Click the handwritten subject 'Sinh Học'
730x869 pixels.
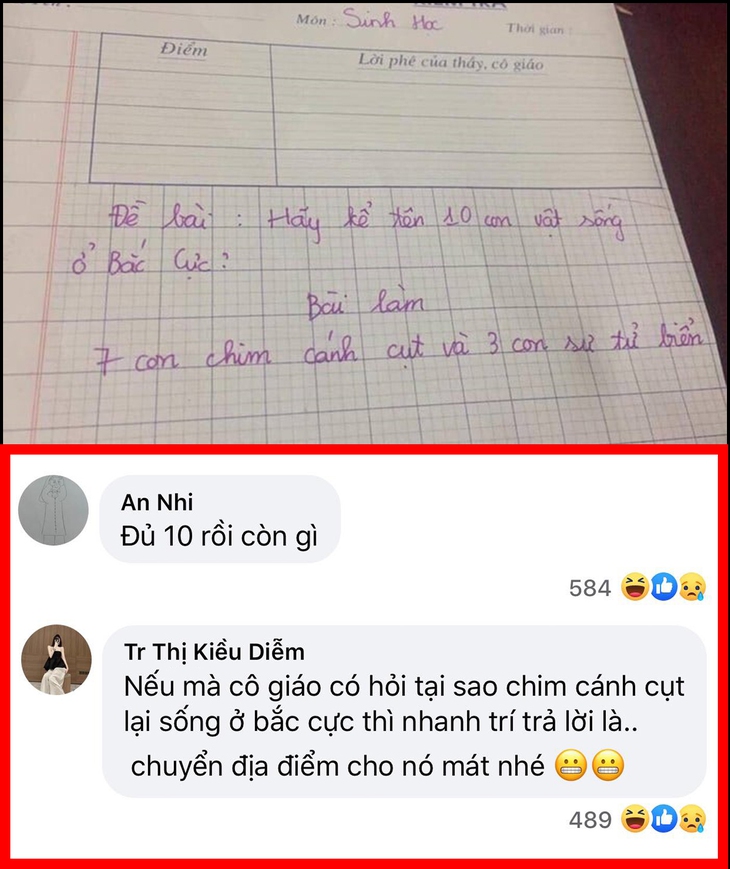392,21
